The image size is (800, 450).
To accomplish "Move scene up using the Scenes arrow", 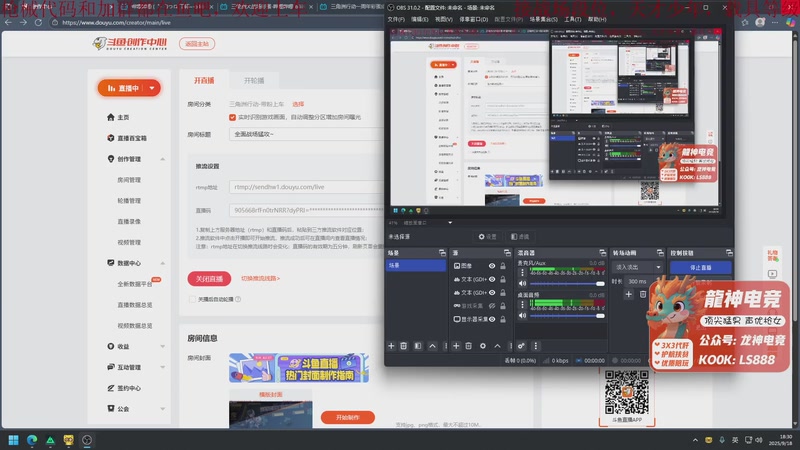I will tap(432, 346).
